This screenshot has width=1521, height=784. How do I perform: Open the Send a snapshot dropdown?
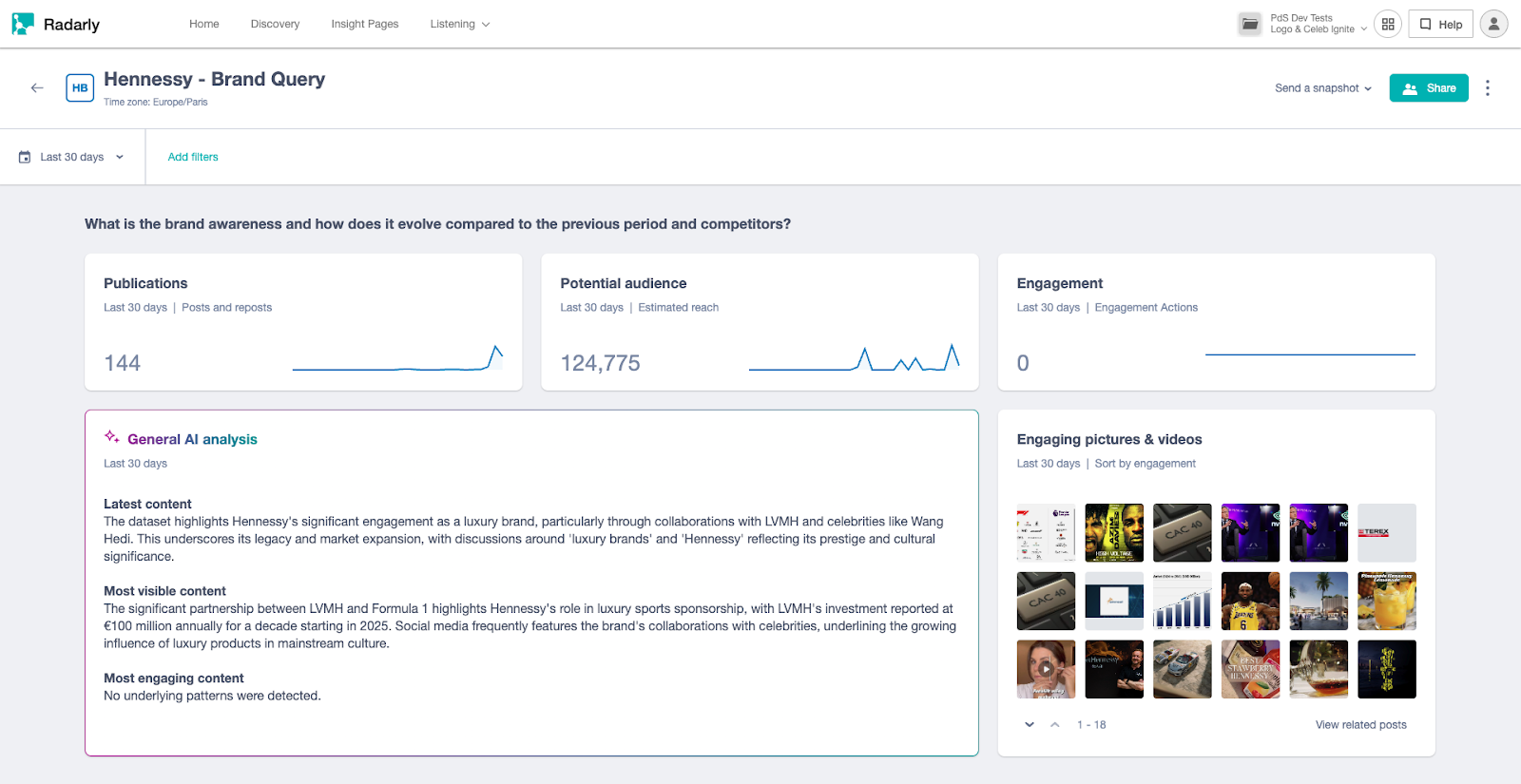click(x=1323, y=88)
